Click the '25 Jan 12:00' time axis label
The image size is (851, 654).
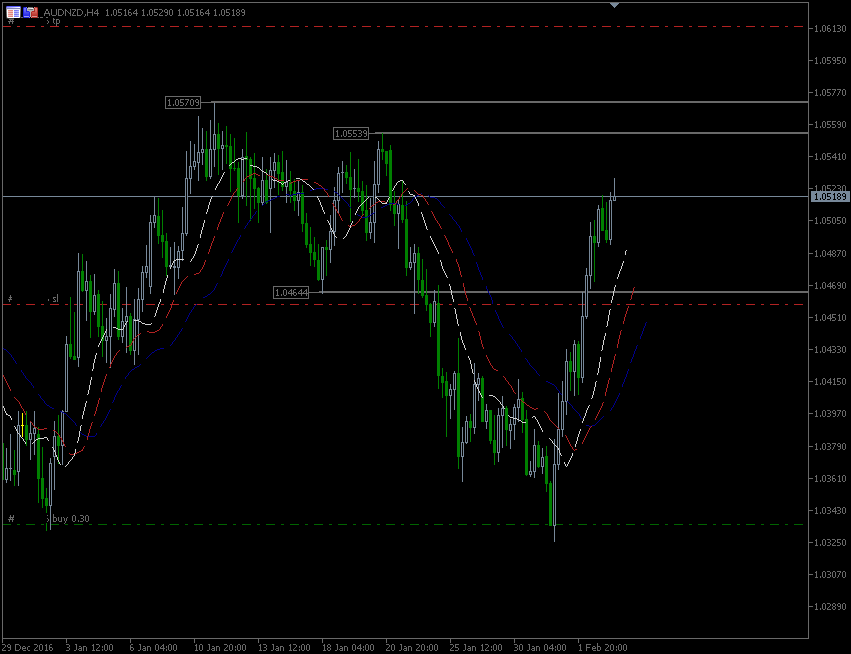476,647
